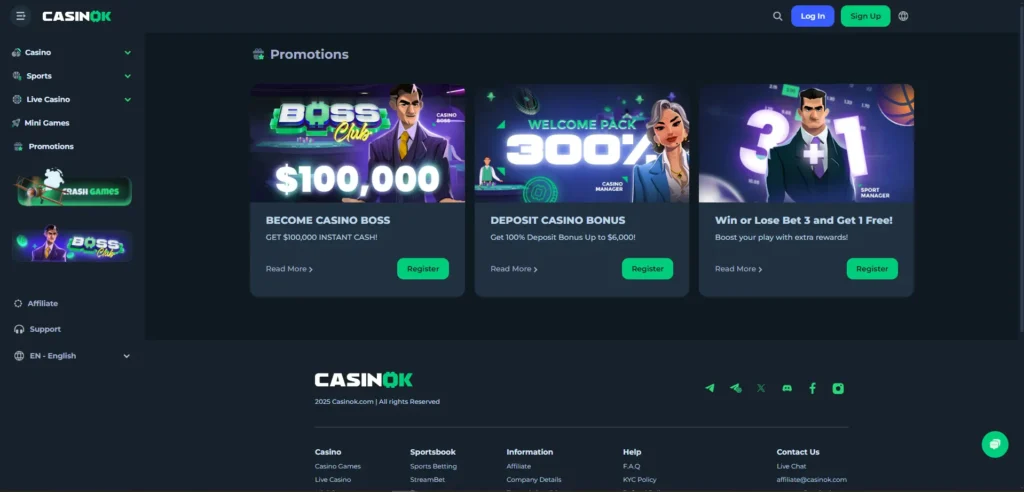Visit the Facebook icon in footer

(x=812, y=388)
